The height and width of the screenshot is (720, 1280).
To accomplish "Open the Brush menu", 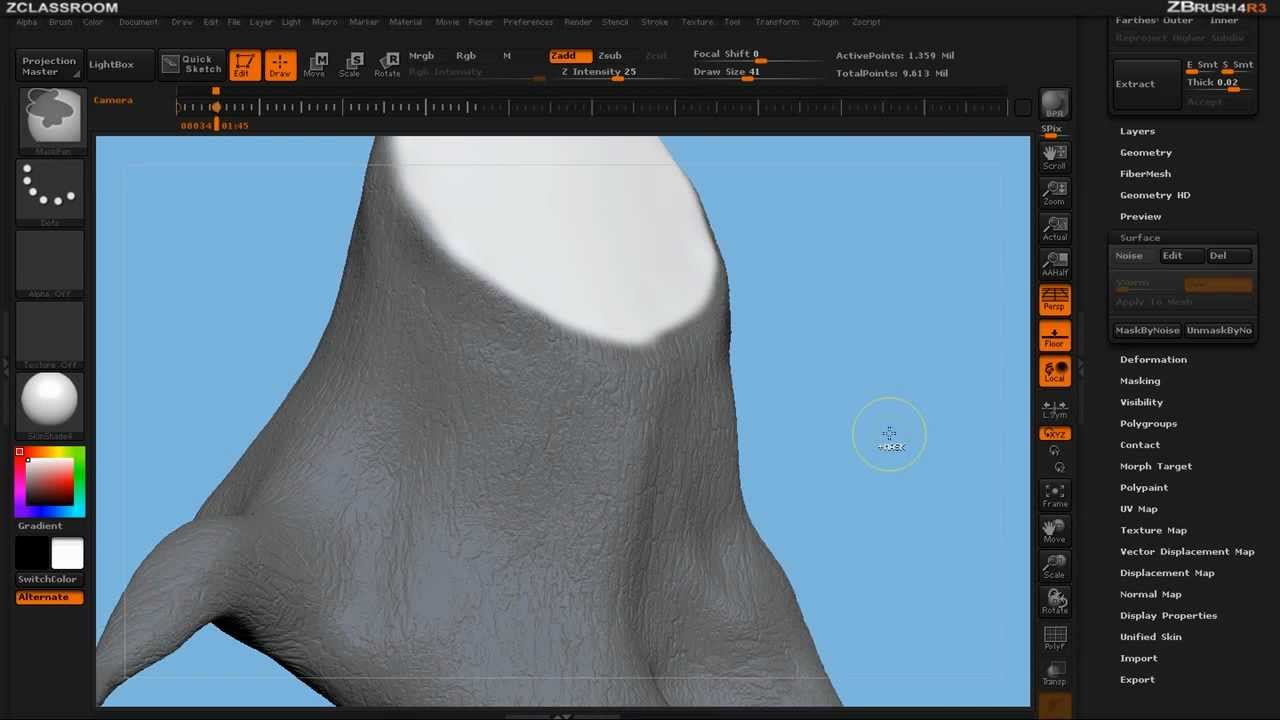I will click(60, 22).
